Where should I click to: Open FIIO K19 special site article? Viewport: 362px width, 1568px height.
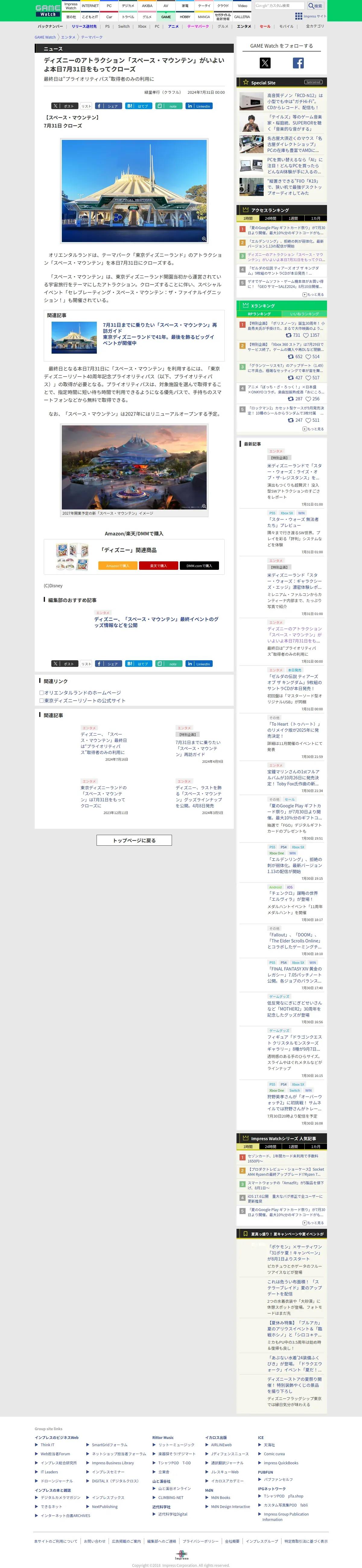[x=295, y=187]
